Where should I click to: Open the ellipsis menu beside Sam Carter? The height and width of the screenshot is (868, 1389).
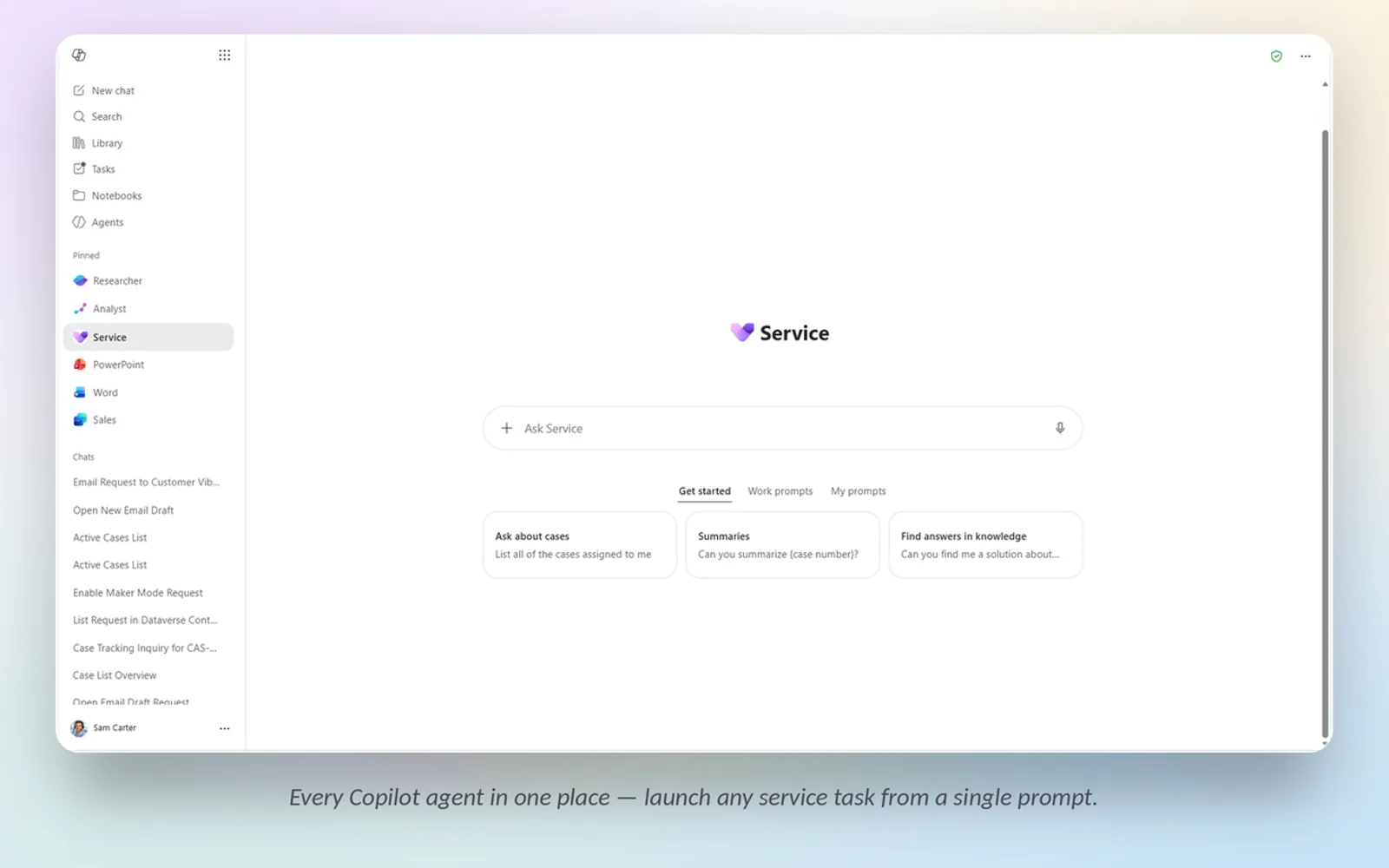[x=225, y=728]
